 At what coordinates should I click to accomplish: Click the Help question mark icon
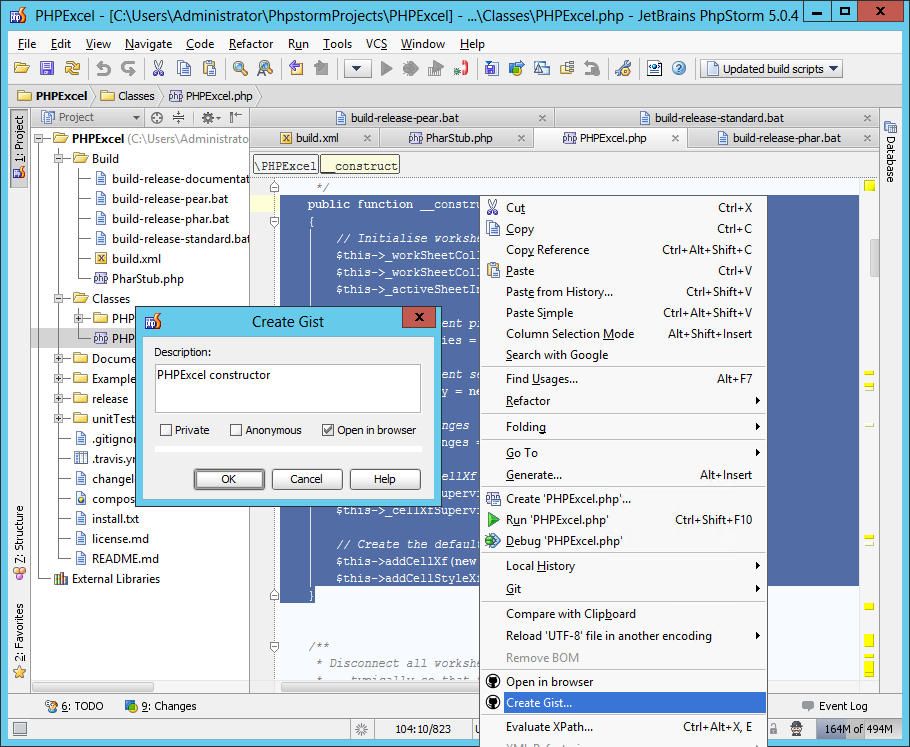pyautogui.click(x=679, y=68)
